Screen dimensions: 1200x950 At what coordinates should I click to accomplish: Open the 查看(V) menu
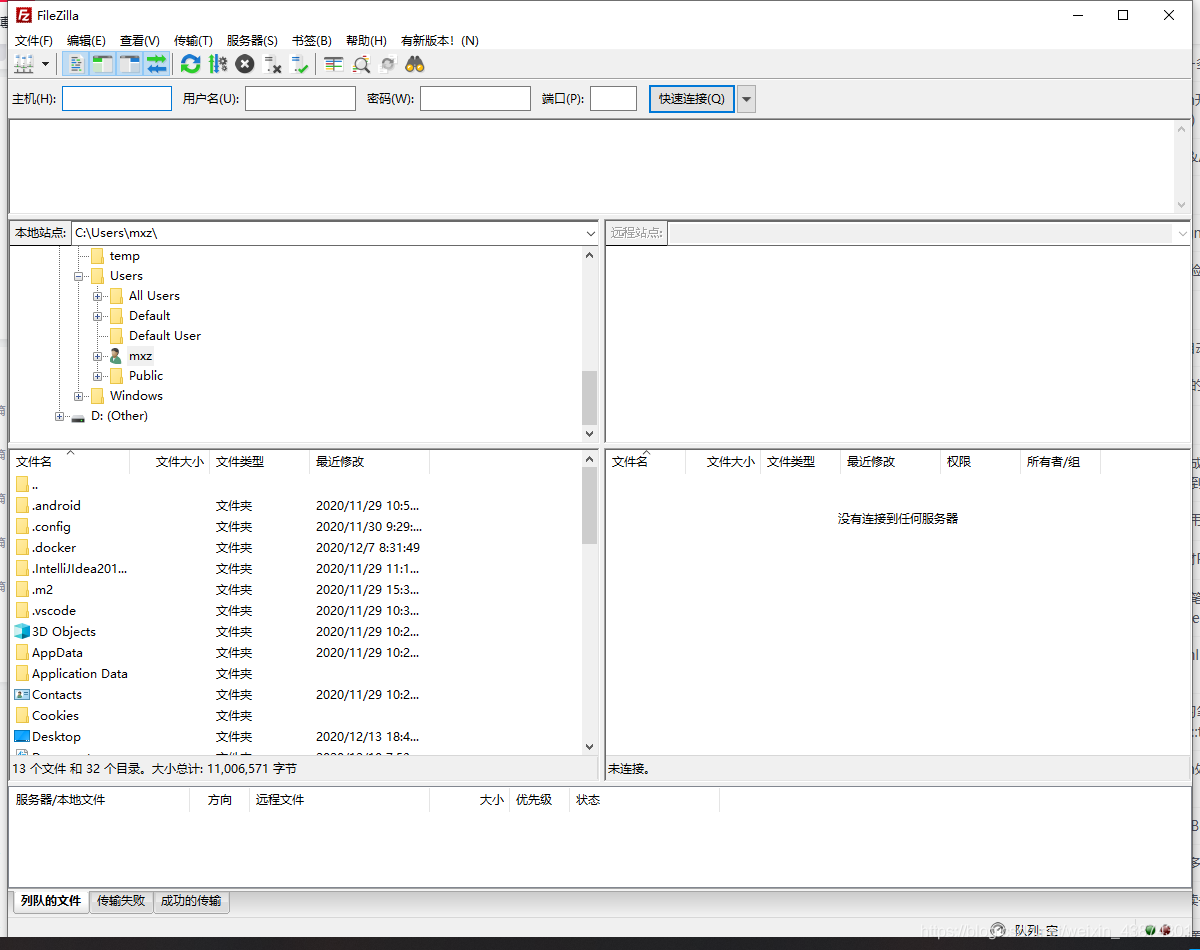coord(140,41)
